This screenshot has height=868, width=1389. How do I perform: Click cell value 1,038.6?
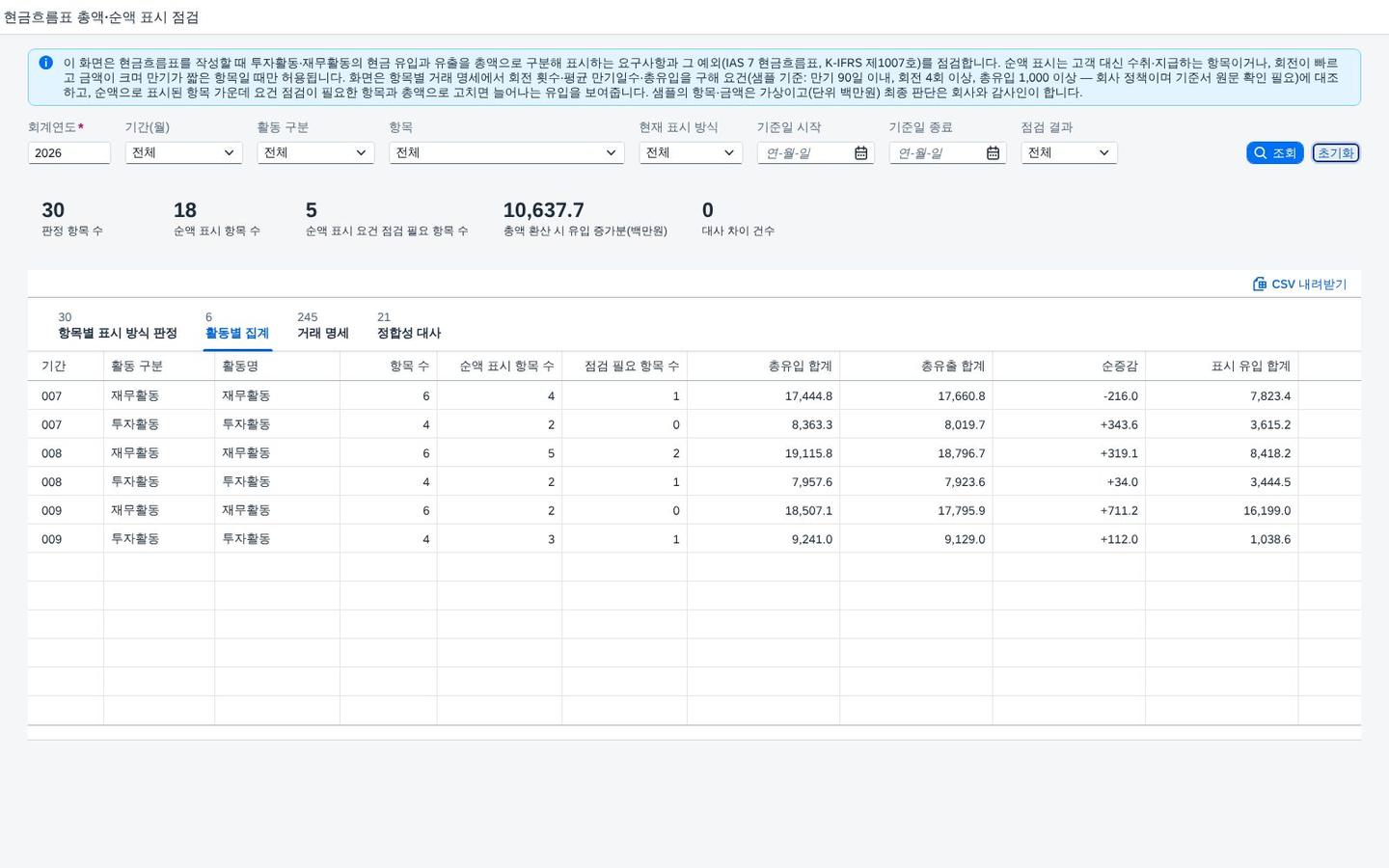pos(1270,540)
